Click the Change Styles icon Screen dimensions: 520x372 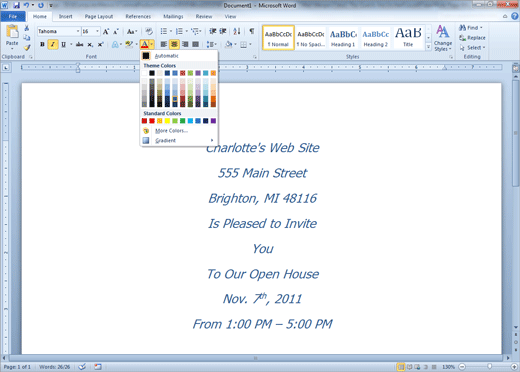443,38
